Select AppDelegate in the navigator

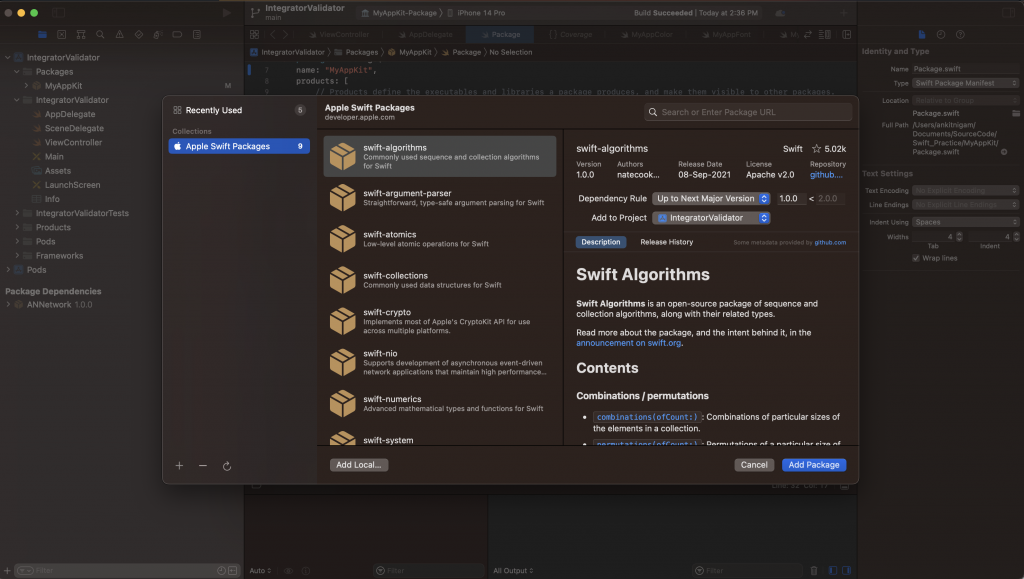point(70,114)
